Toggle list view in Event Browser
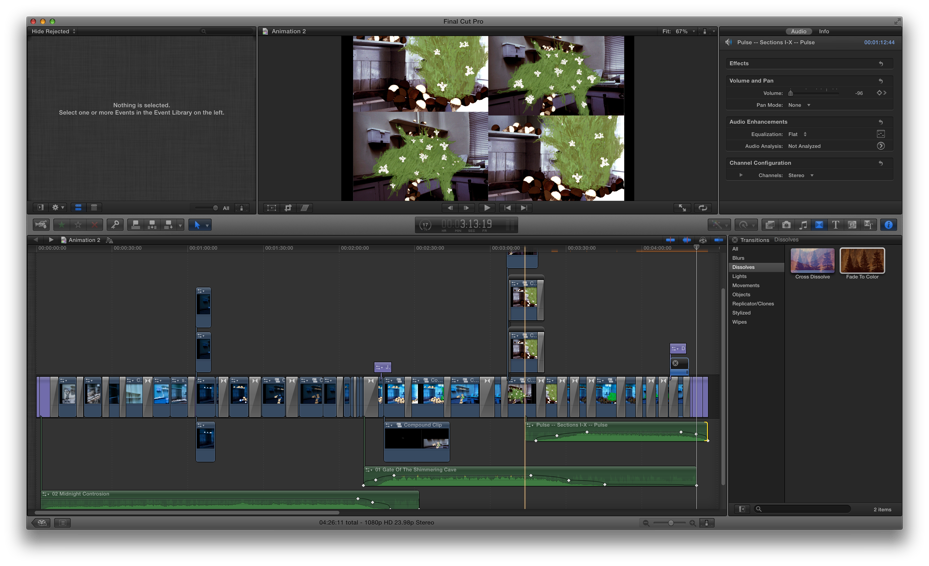Viewport: 929px width, 566px height. click(94, 208)
